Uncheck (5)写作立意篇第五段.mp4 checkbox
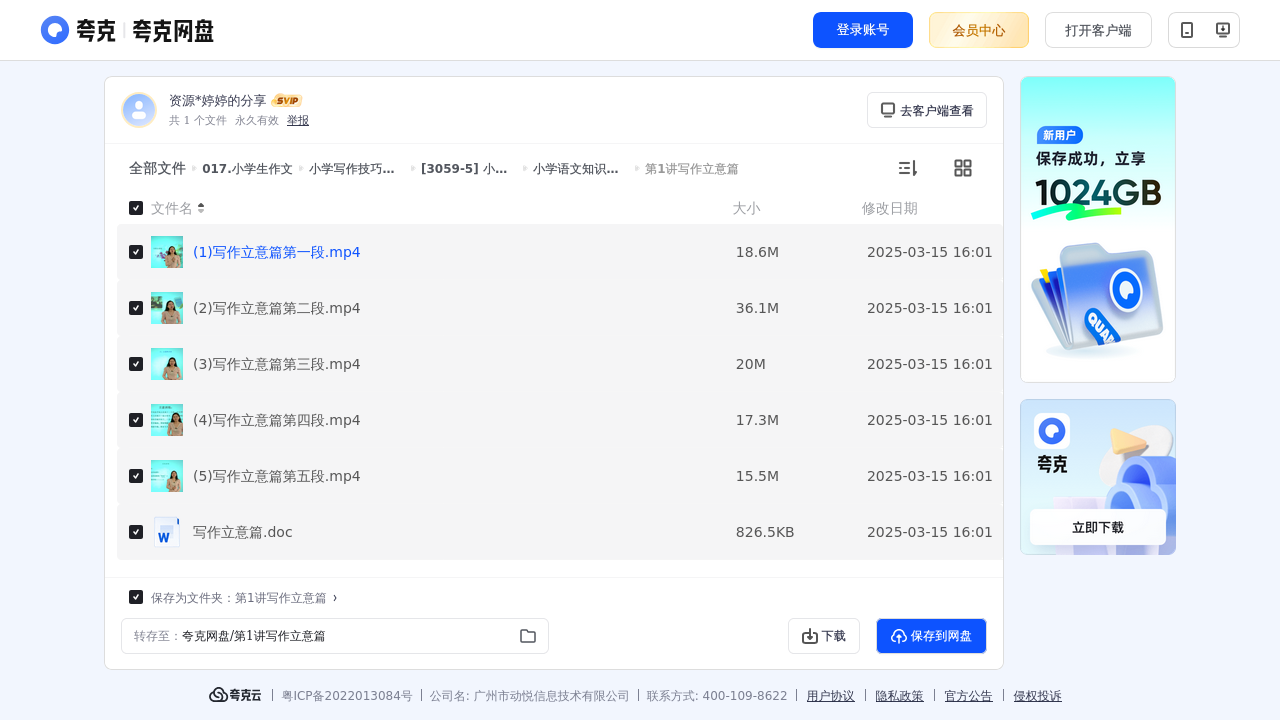Screen dimensions: 1280x720 point(136,476)
